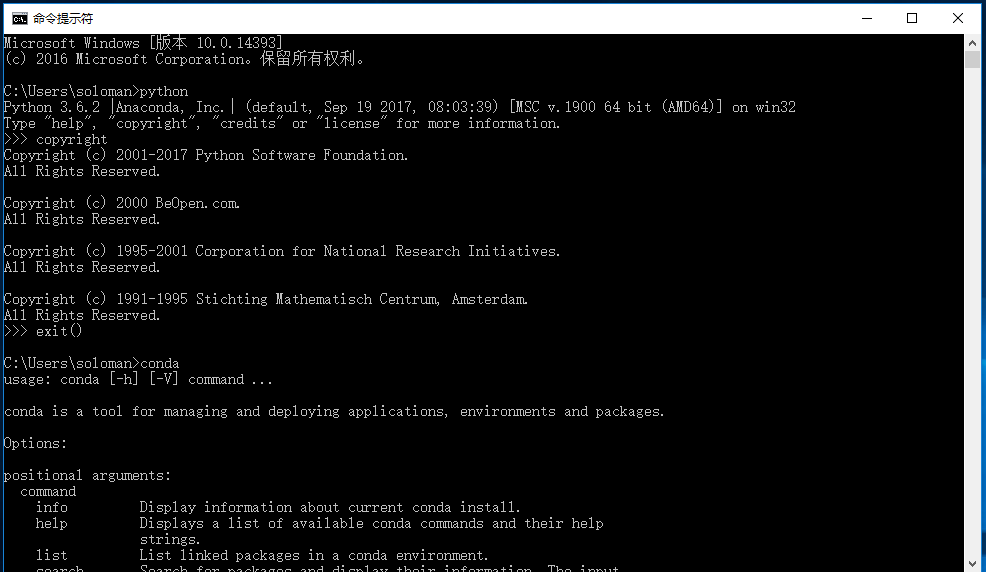Click the 'info' command row

pos(278,507)
